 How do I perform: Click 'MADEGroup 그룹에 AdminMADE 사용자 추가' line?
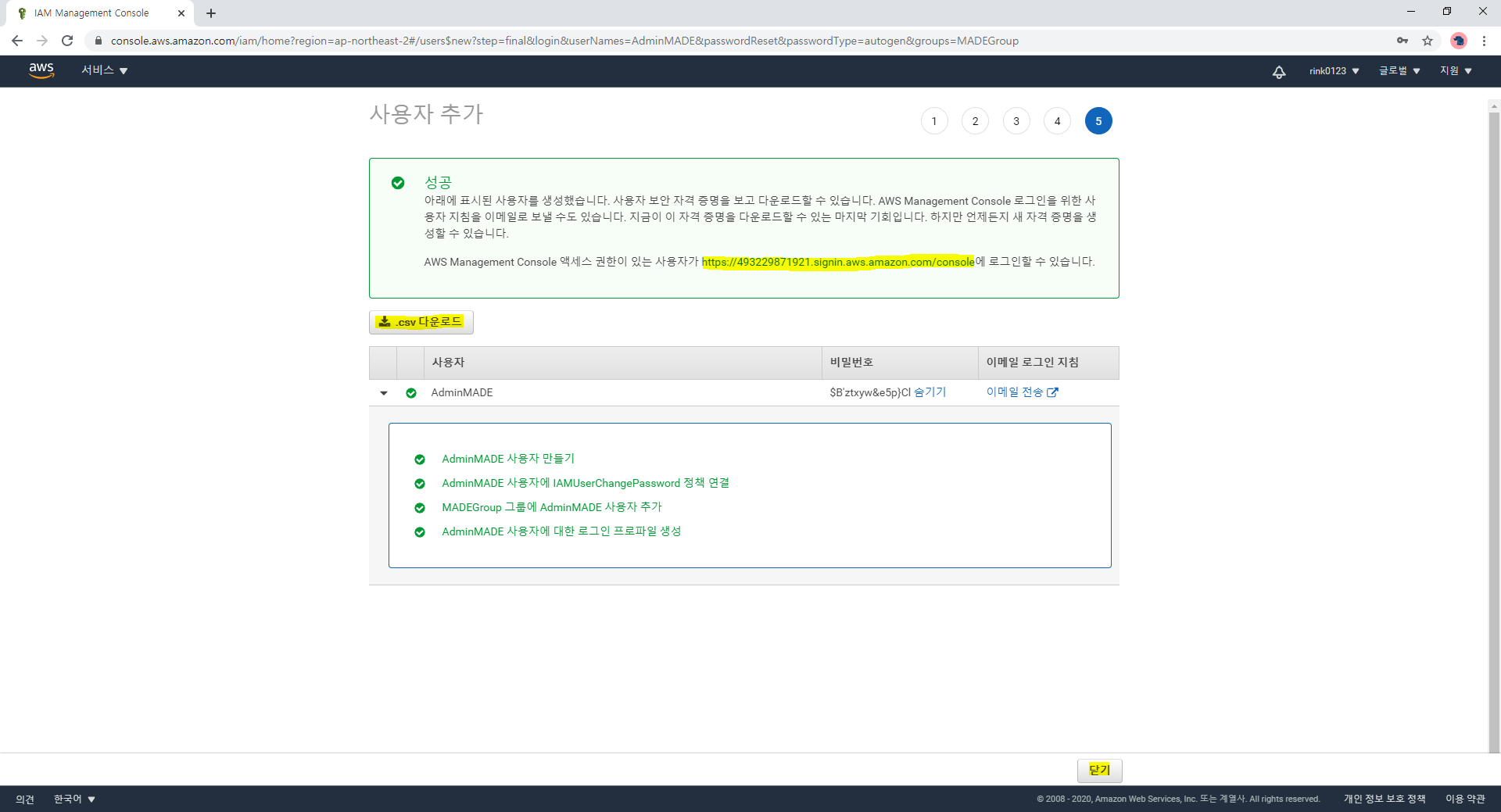(x=552, y=507)
